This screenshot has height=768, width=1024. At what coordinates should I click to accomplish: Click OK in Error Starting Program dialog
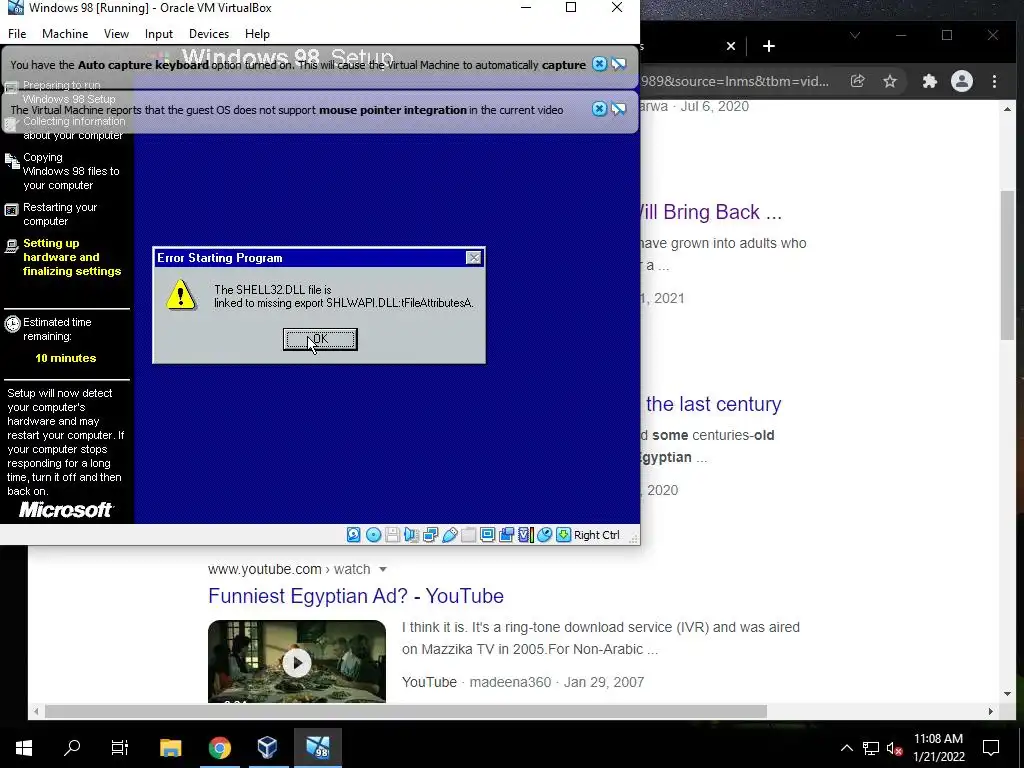[320, 339]
